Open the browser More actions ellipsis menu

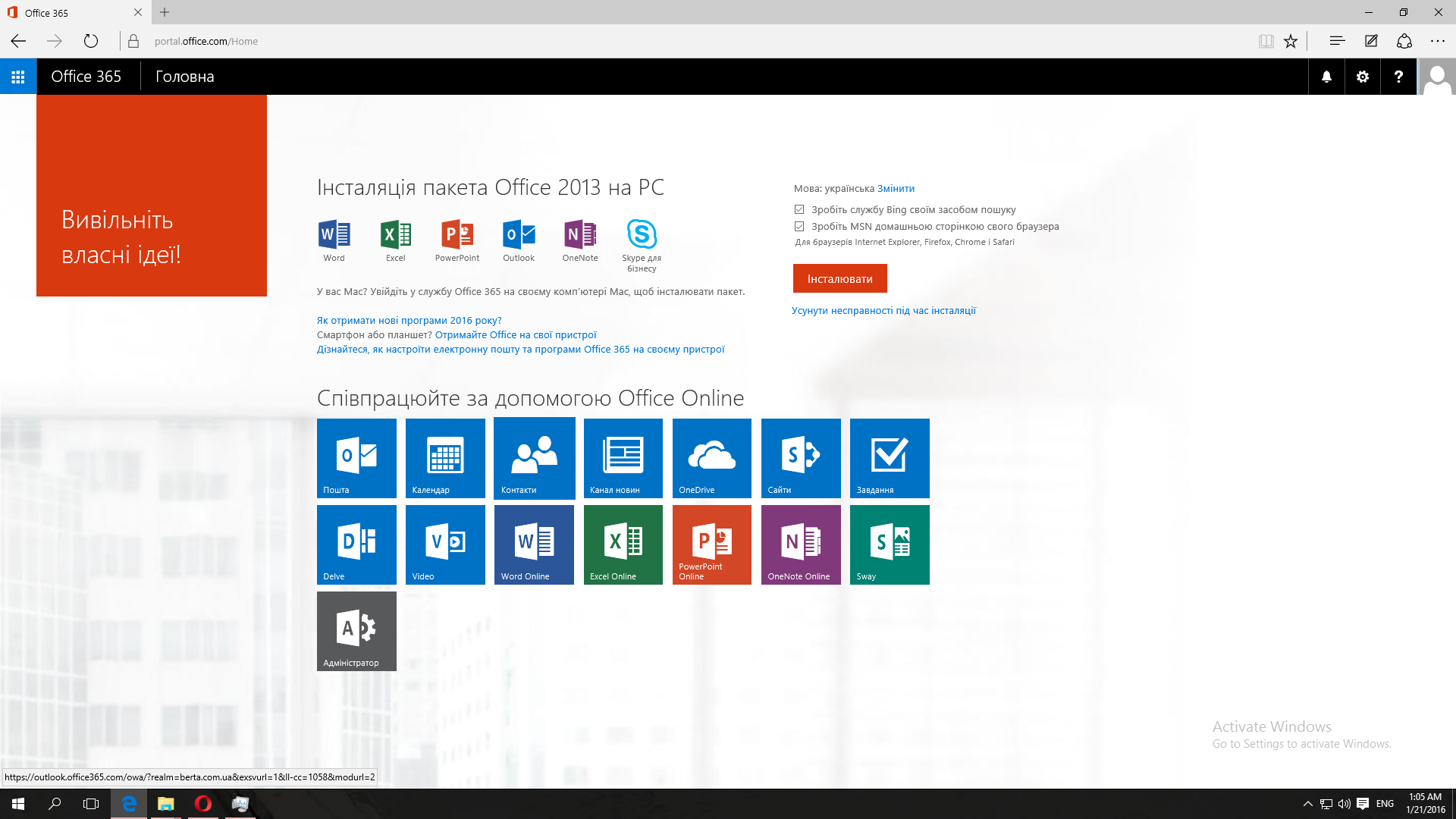click(x=1437, y=41)
